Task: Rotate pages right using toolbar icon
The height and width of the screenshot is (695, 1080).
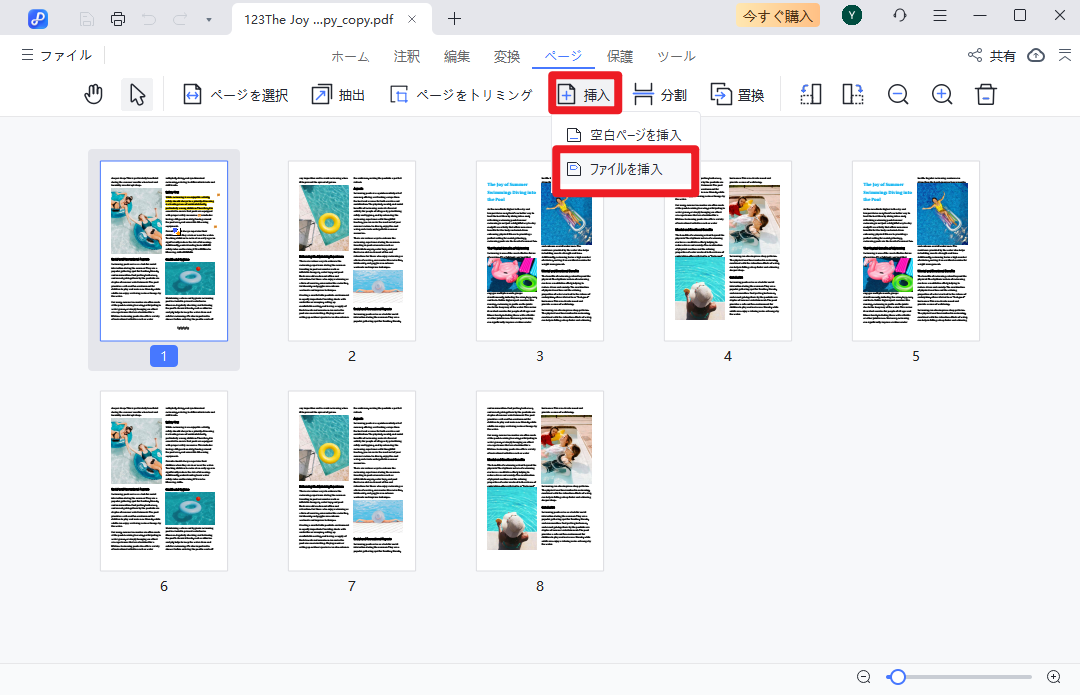Action: point(853,95)
